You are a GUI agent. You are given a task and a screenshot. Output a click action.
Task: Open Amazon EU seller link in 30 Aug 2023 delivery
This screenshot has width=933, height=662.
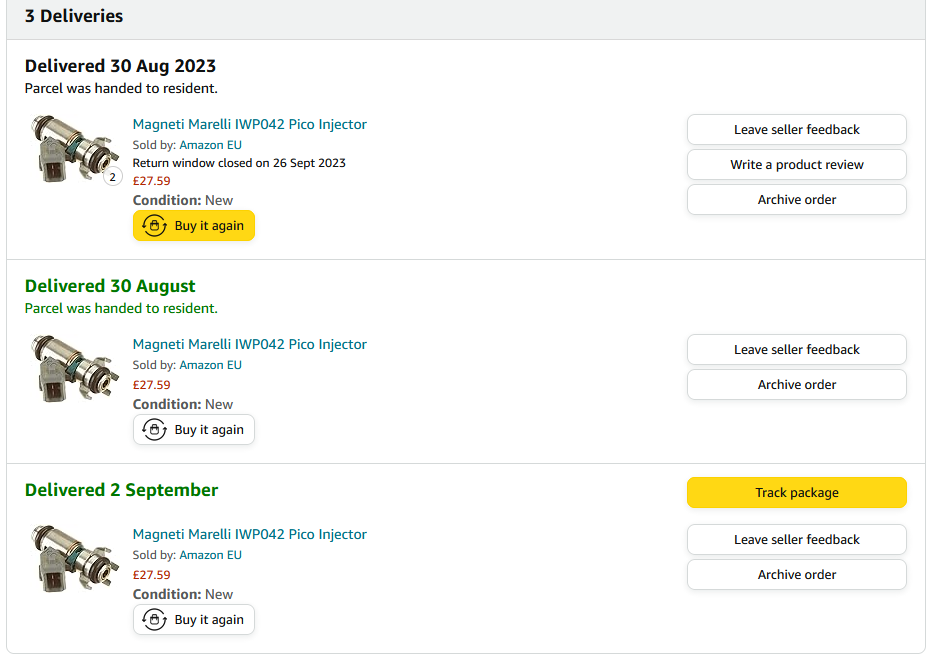tap(210, 145)
